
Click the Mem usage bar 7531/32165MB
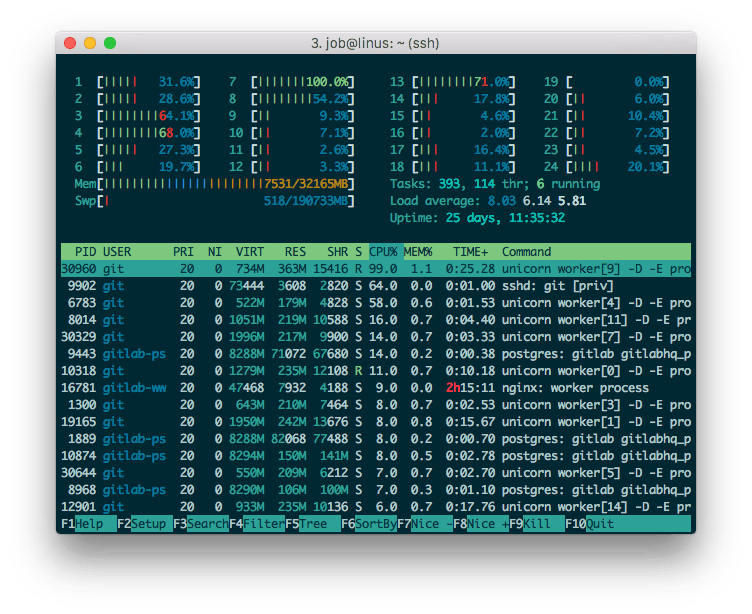point(214,184)
